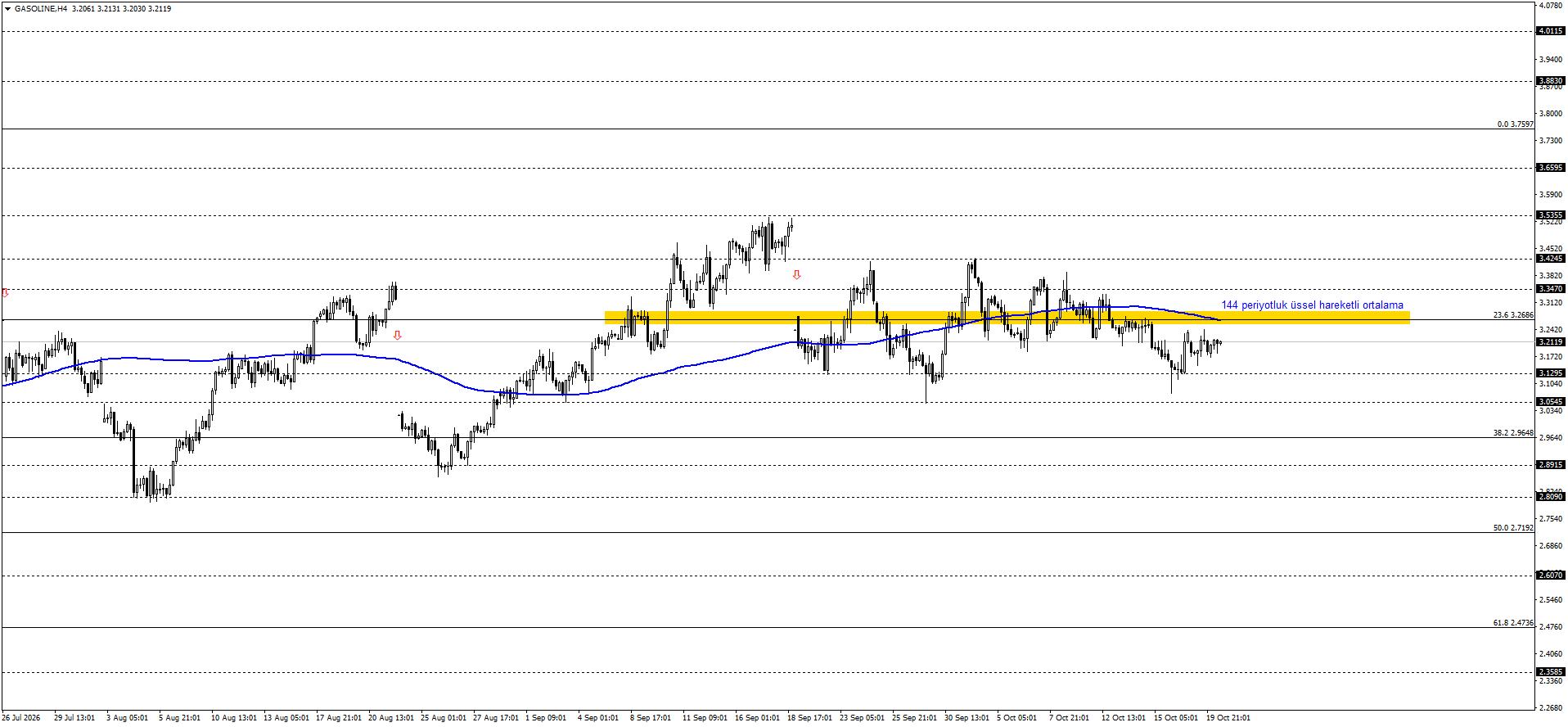Click the 3.1295 level price tag
The height and width of the screenshot is (727, 1568).
1551,373
